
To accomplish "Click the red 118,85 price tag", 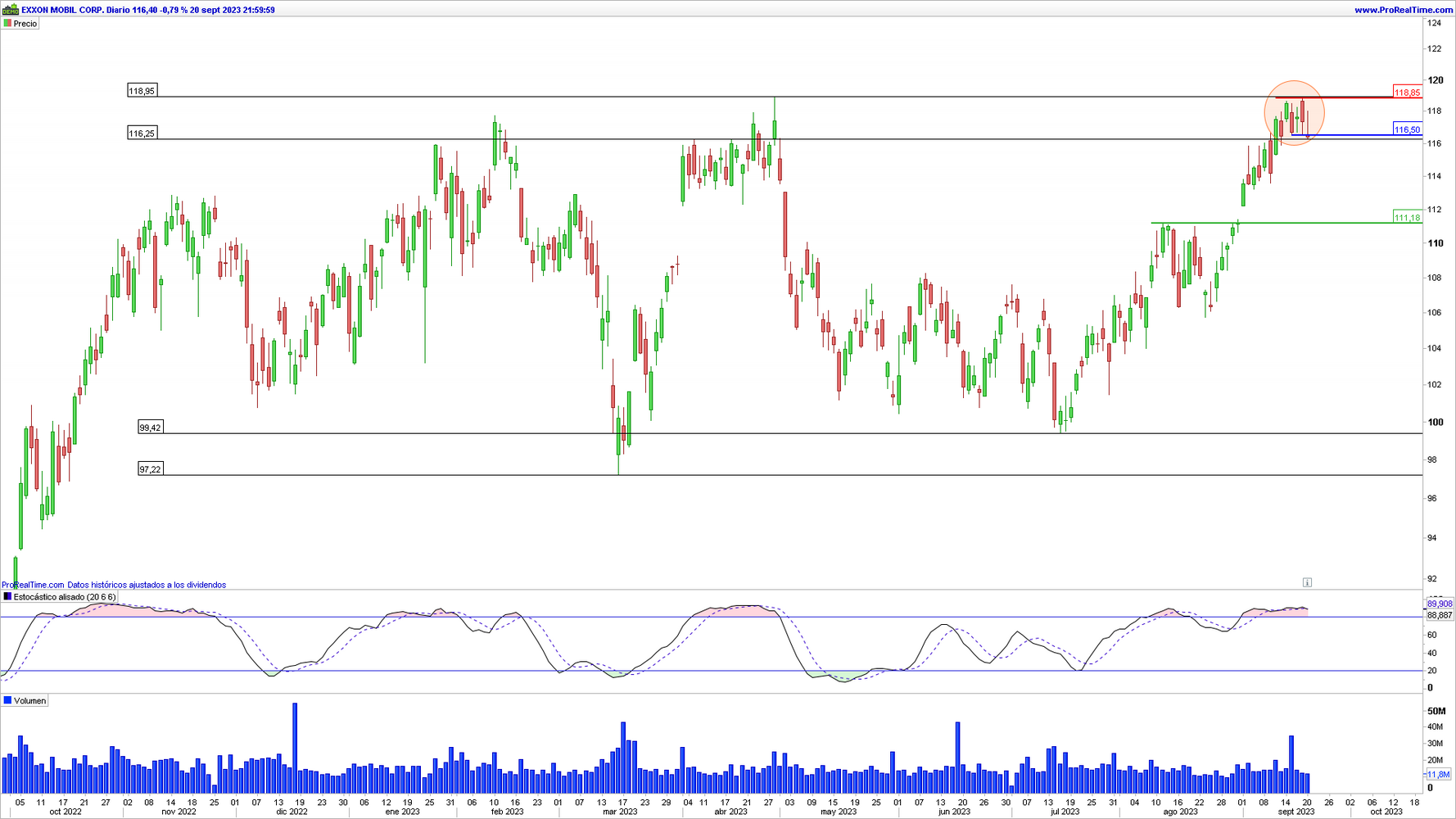I will click(1408, 93).
